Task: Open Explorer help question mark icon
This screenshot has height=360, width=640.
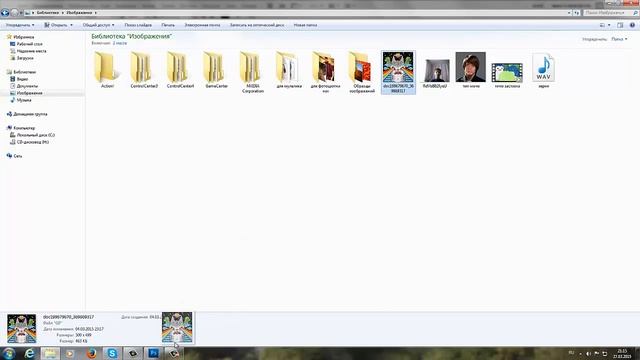Action: 632,25
